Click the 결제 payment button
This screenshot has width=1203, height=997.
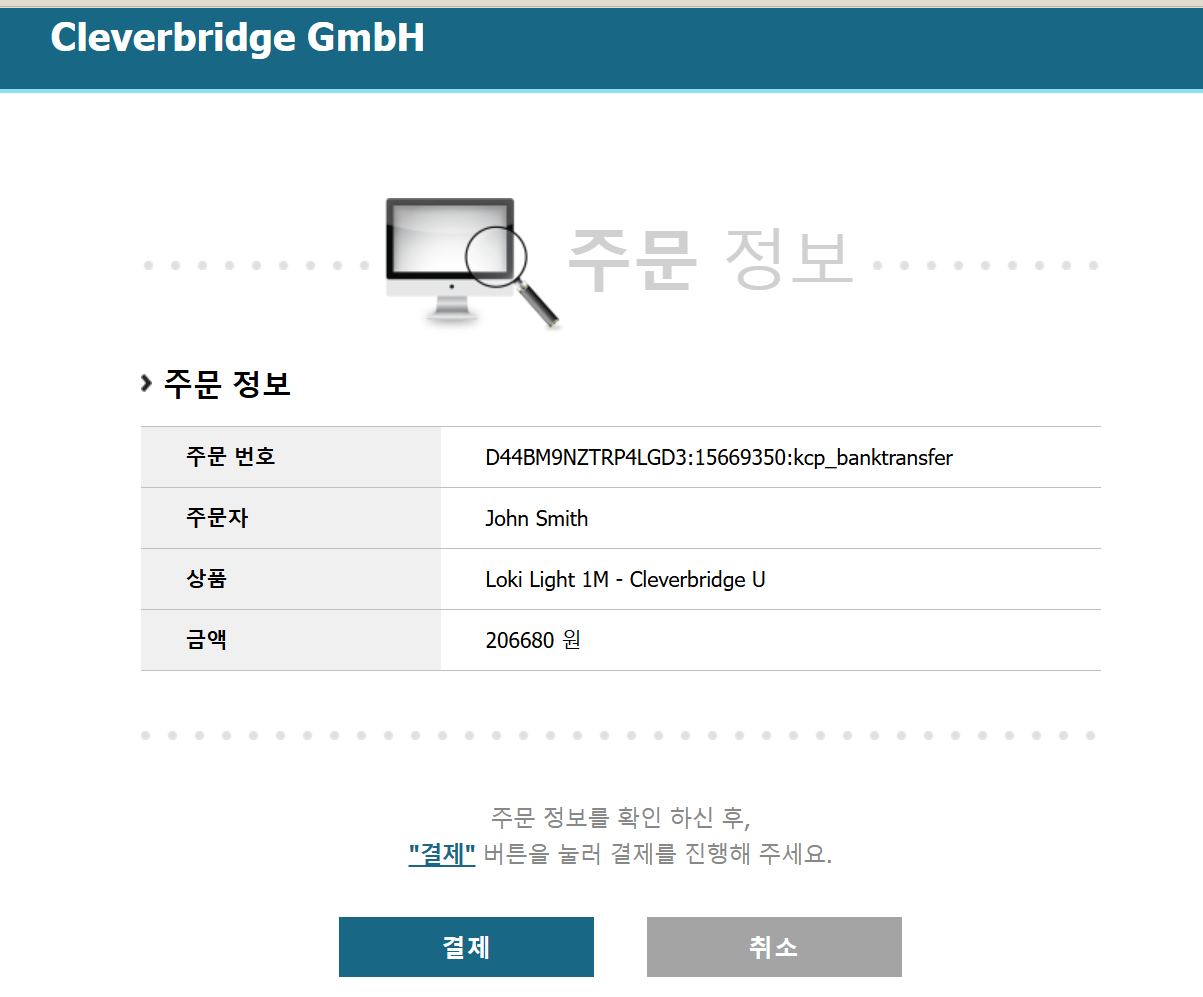click(x=466, y=947)
